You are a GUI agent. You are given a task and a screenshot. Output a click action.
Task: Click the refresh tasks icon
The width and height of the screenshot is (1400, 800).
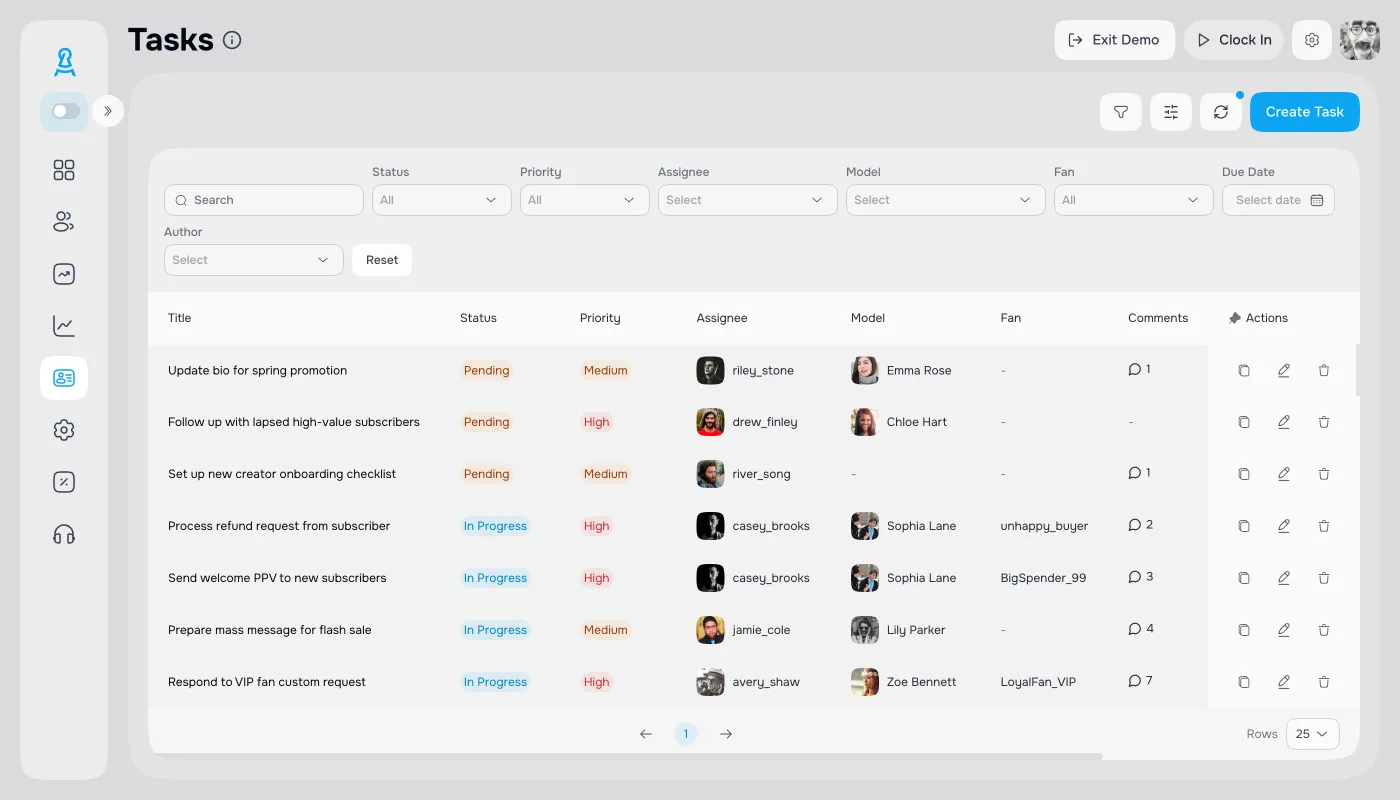coord(1221,112)
